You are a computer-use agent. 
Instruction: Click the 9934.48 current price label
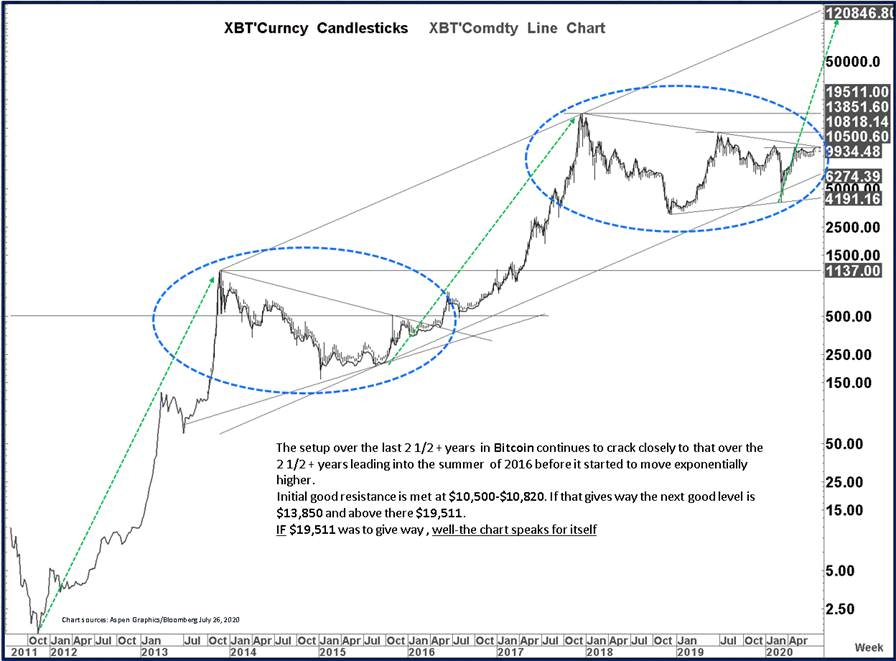[x=853, y=151]
